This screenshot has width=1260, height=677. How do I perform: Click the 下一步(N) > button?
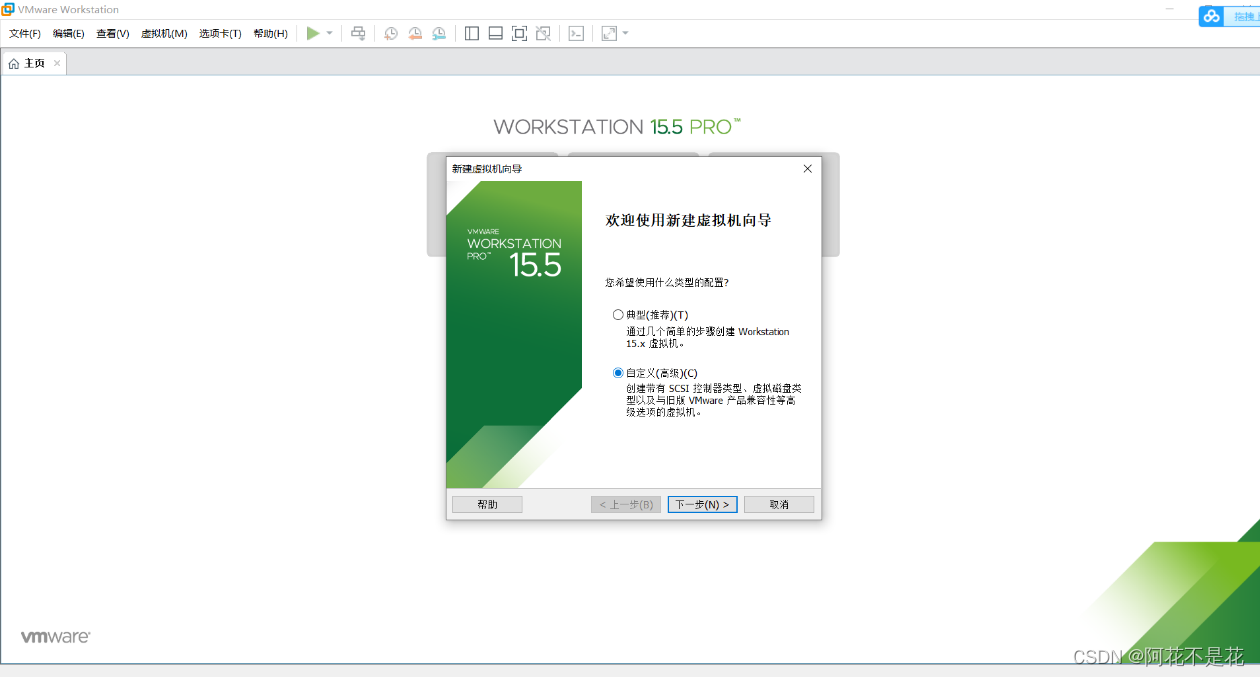pyautogui.click(x=703, y=505)
